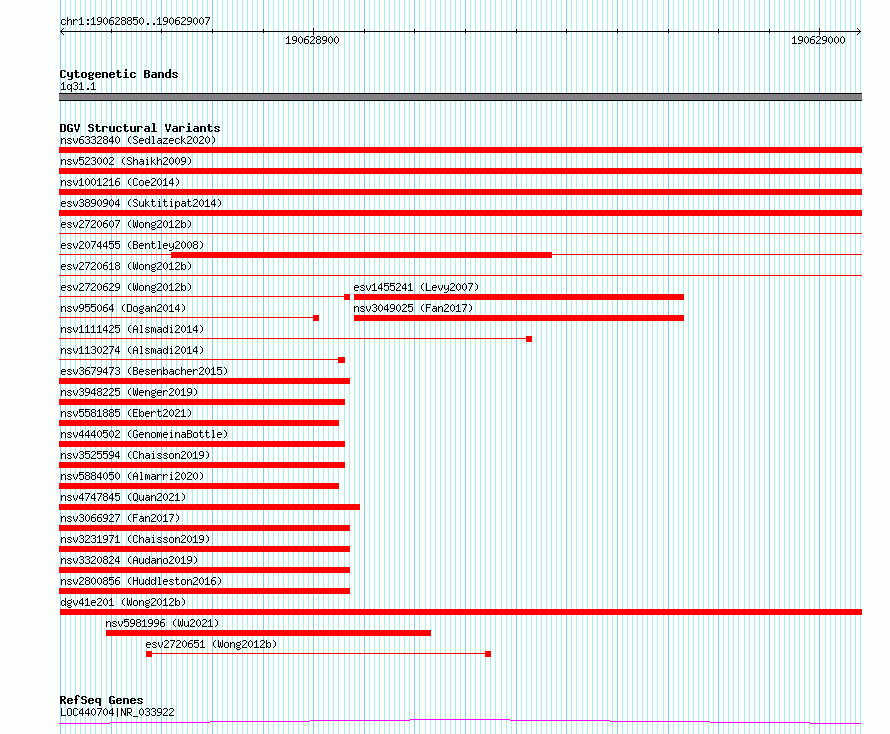This screenshot has height=734, width=890.
Task: Click the right end square of nsv955064
Action: point(316,318)
